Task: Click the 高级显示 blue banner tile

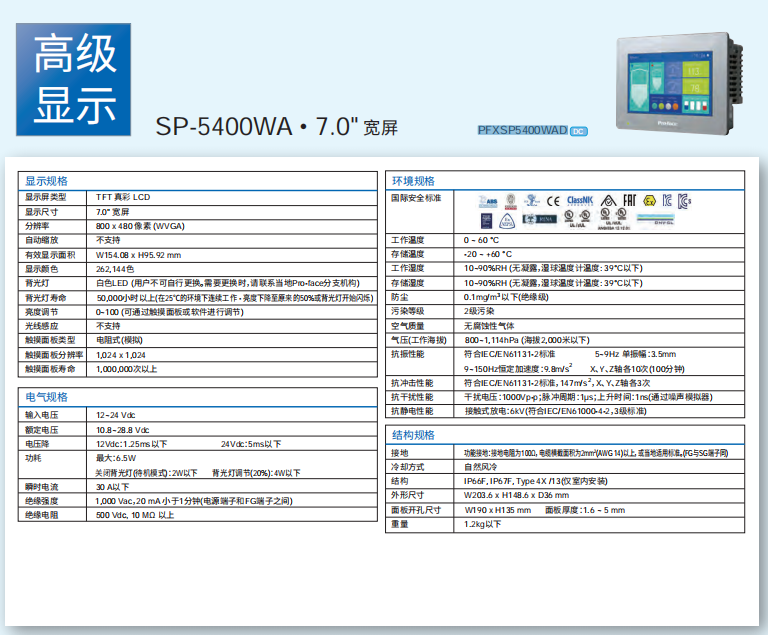Action: (x=73, y=79)
